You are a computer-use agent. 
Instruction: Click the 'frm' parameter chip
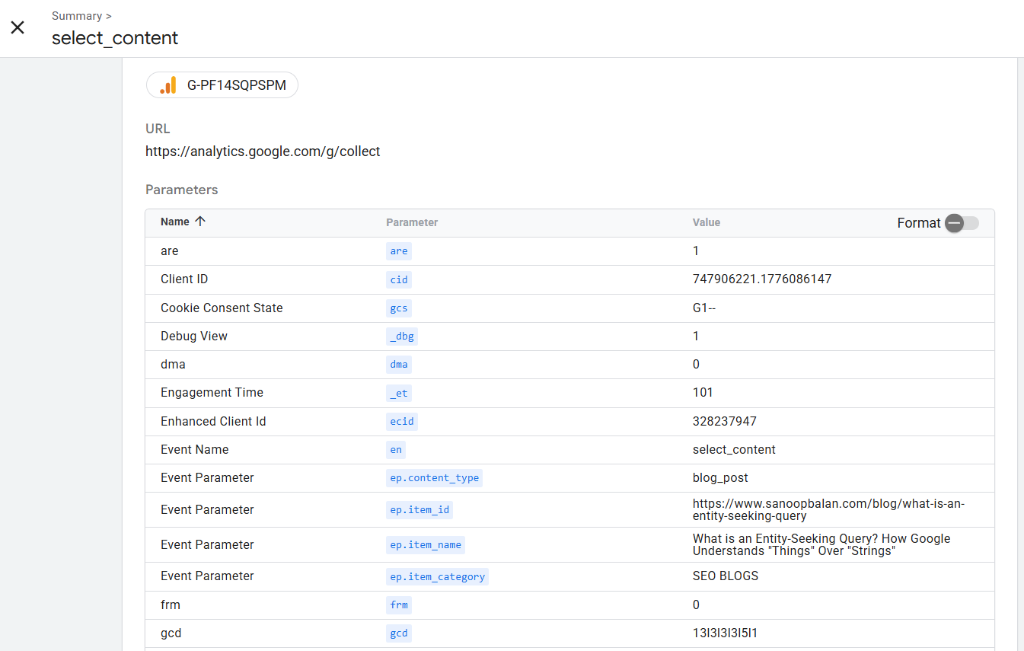[x=398, y=605]
